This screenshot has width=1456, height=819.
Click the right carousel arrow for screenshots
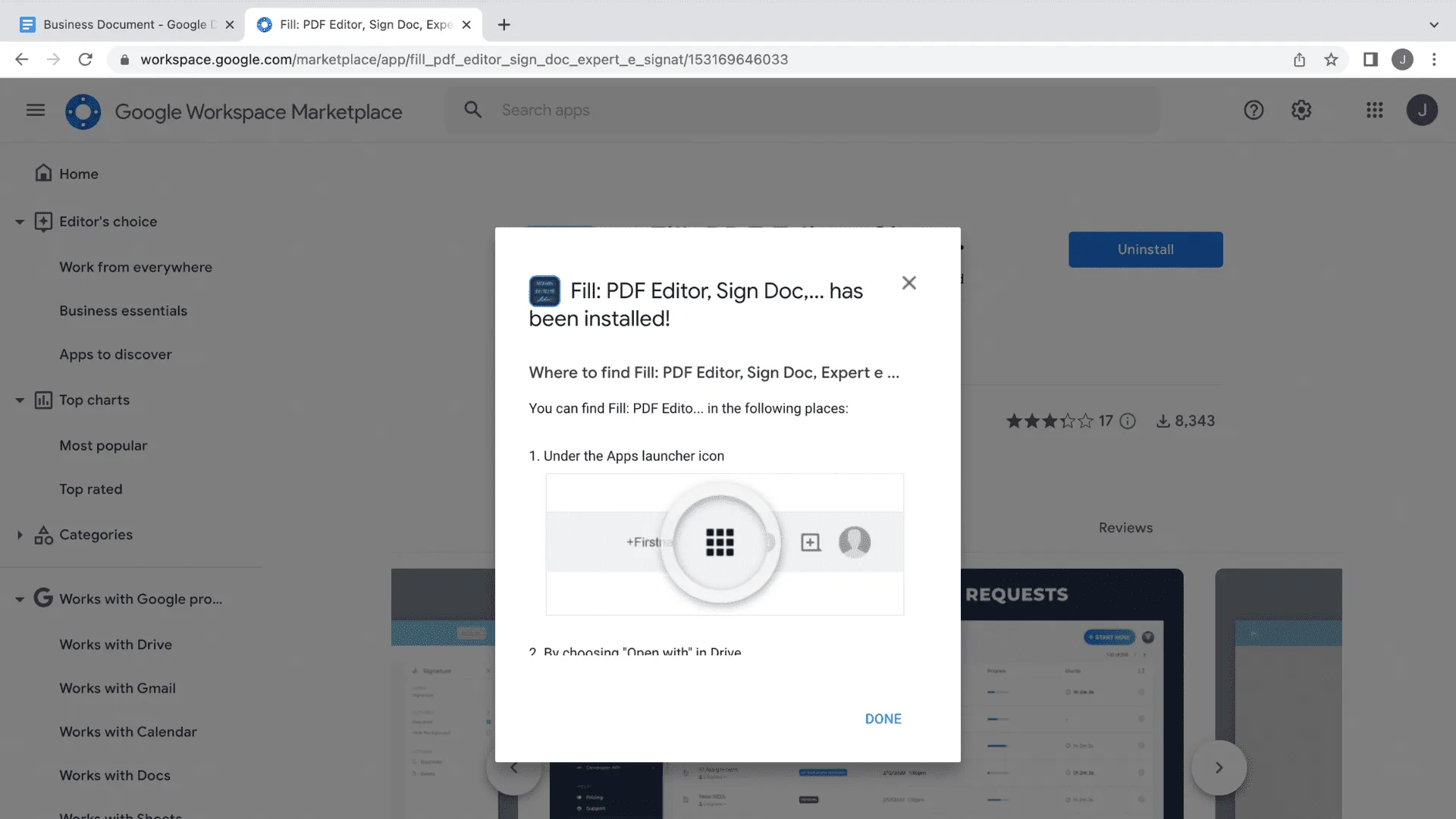(1219, 767)
